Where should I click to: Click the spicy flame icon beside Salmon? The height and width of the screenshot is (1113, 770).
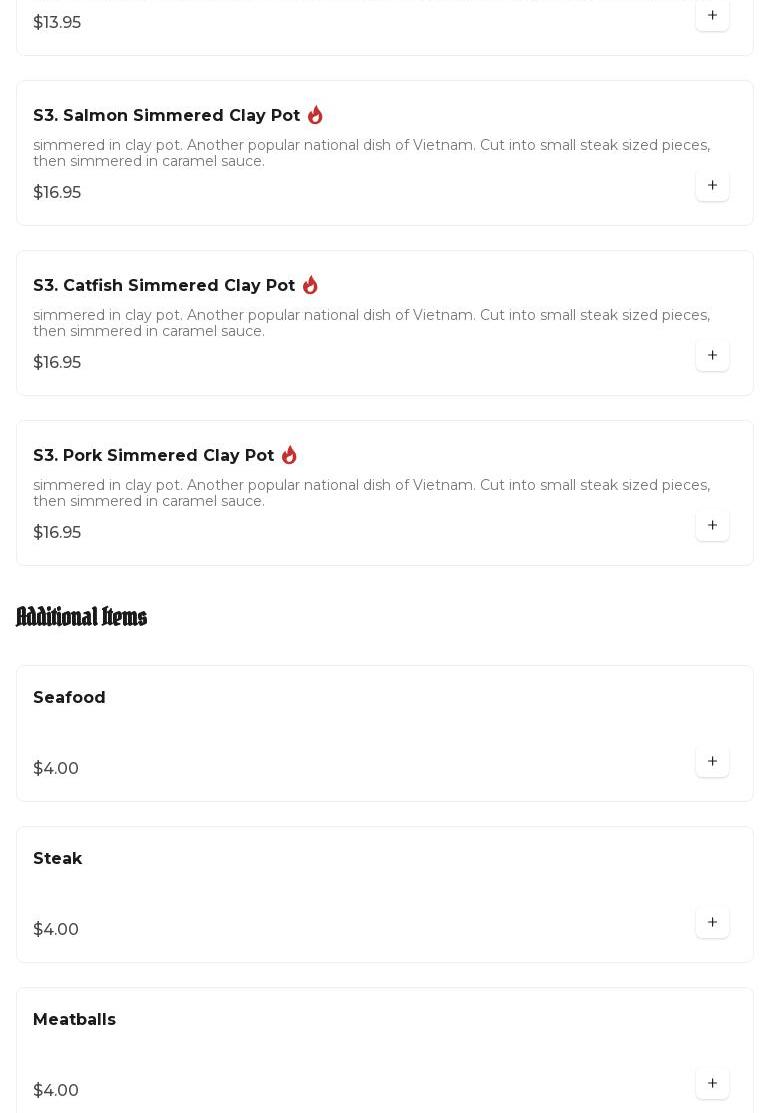tap(315, 115)
